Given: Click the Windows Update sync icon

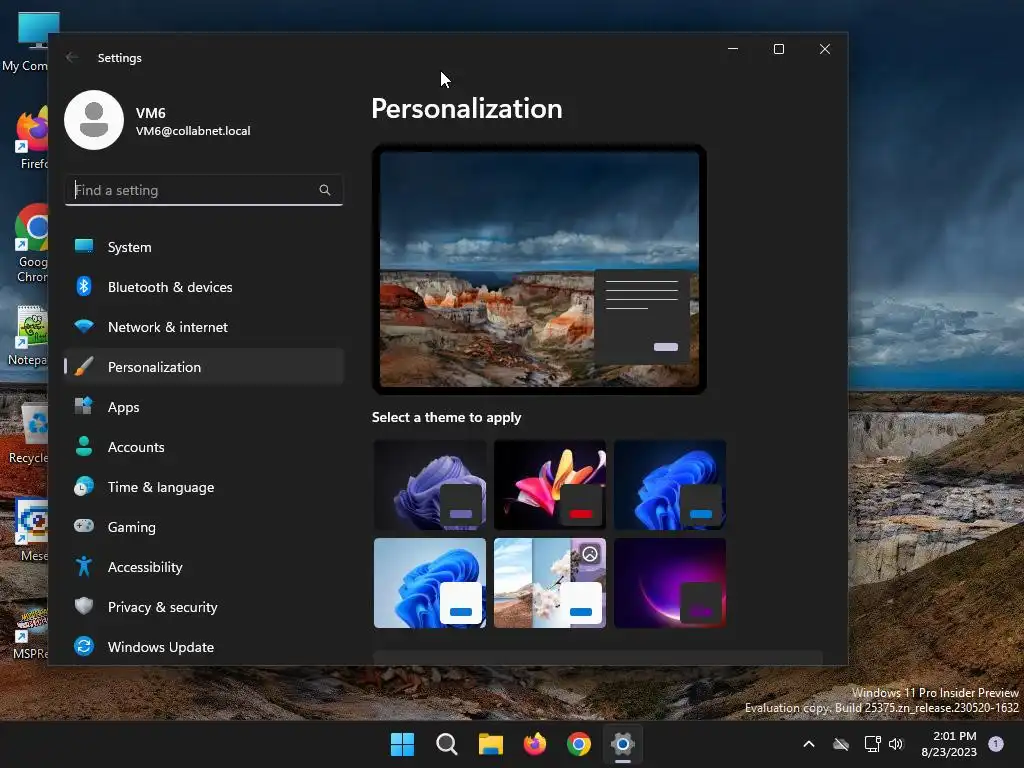Looking at the screenshot, I should (x=84, y=647).
